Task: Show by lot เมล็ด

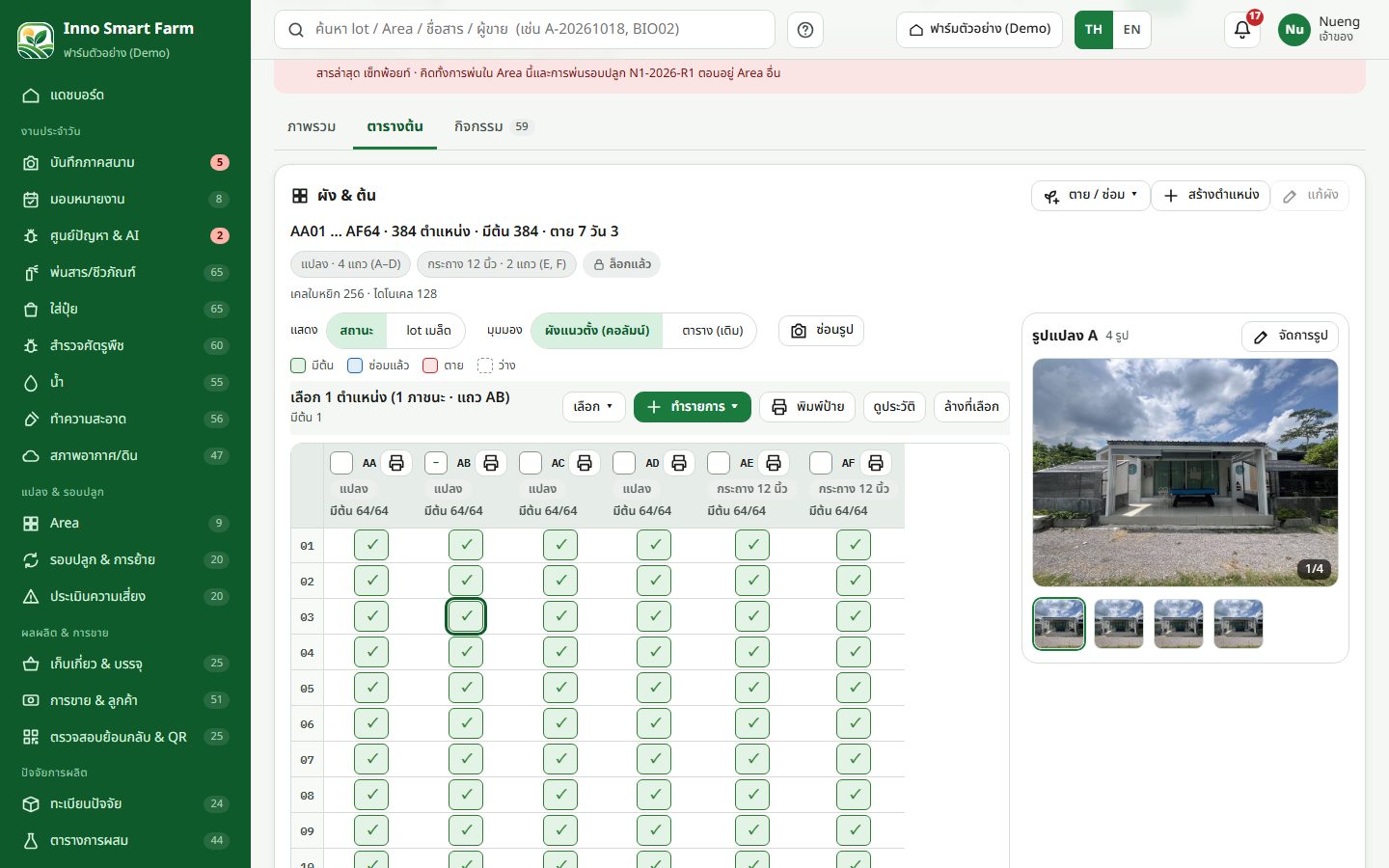Action: (428, 331)
